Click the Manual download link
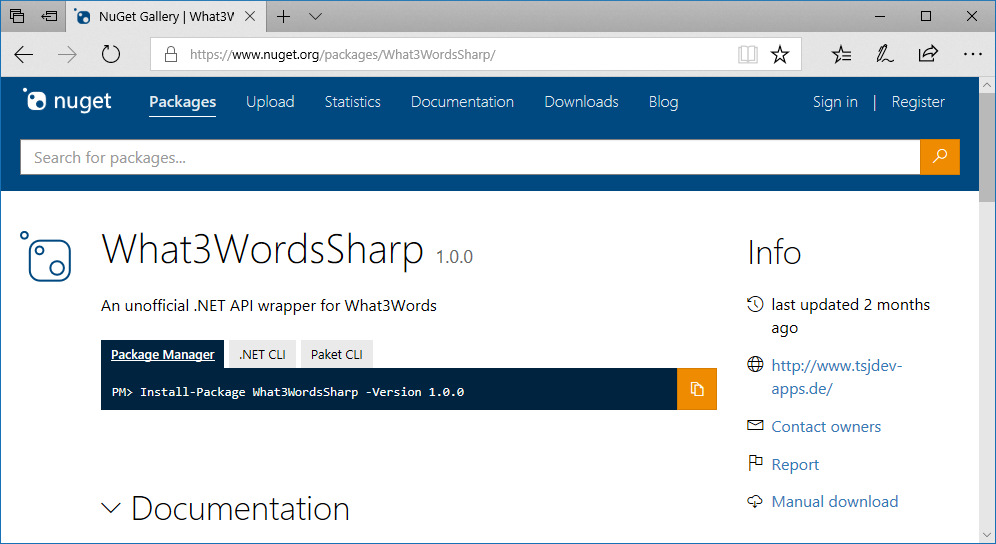996x544 pixels. click(x=834, y=501)
